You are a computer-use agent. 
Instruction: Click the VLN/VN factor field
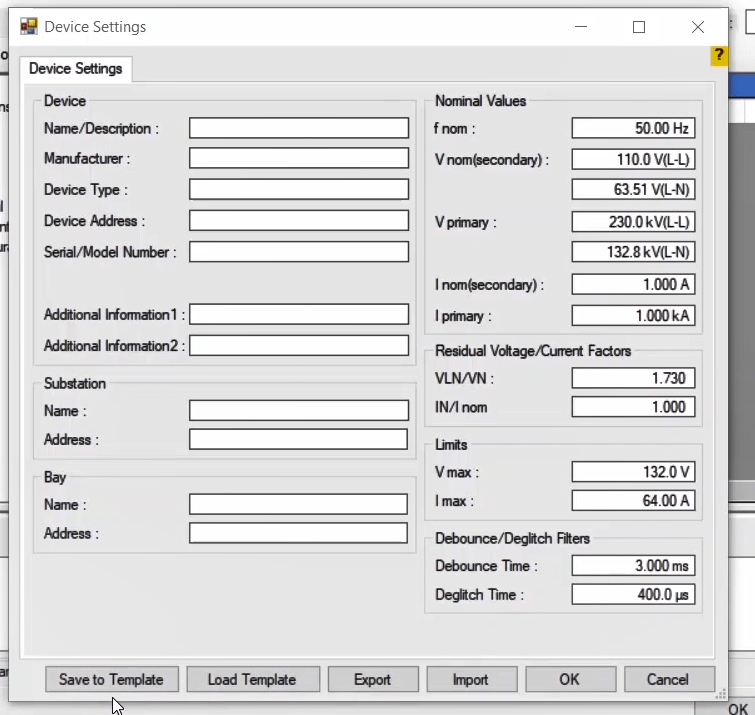[x=633, y=377]
